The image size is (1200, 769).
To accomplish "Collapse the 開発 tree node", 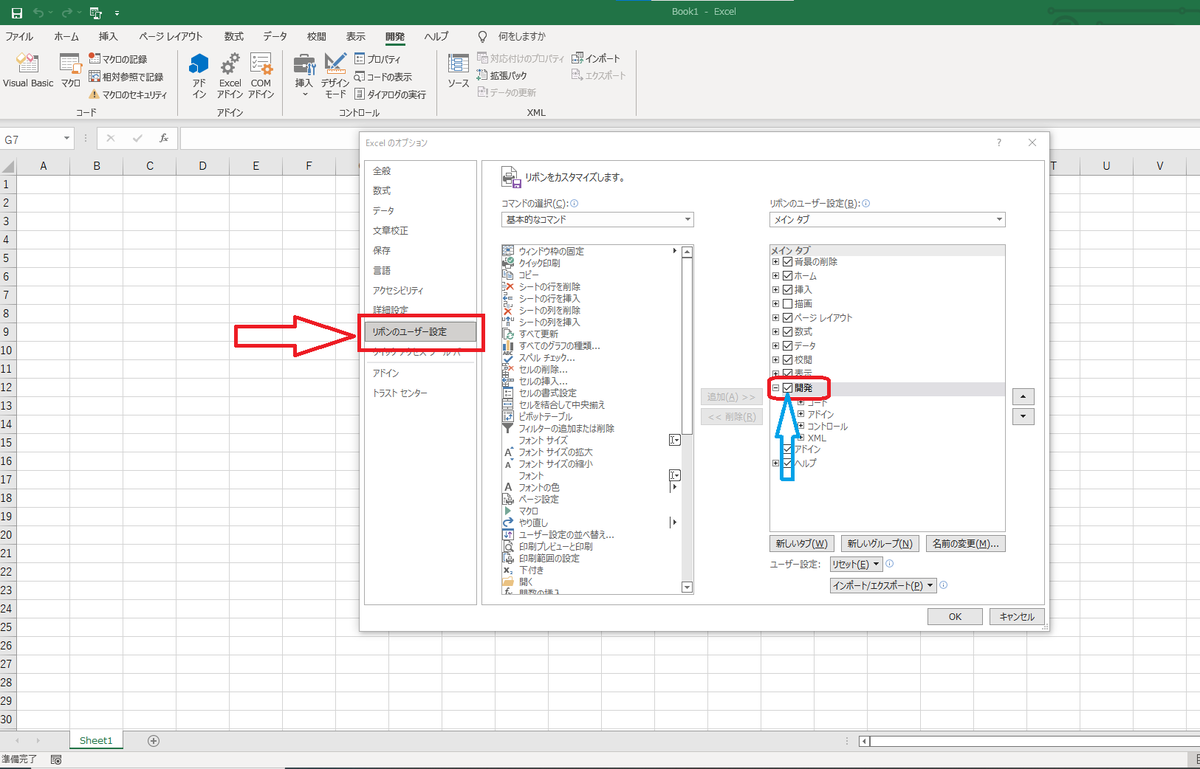I will coord(775,388).
